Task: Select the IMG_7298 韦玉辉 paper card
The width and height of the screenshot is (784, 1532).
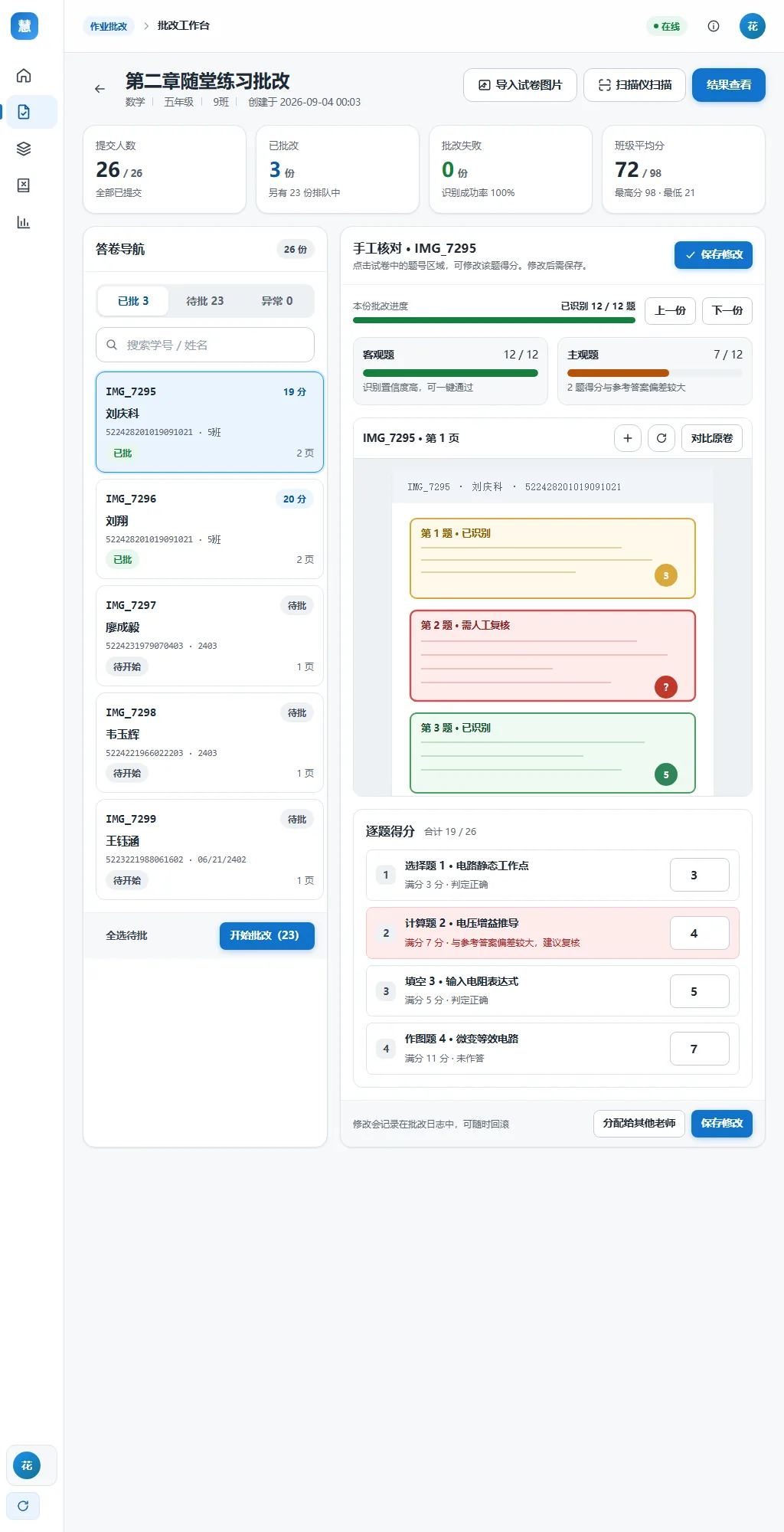Action: [x=210, y=743]
